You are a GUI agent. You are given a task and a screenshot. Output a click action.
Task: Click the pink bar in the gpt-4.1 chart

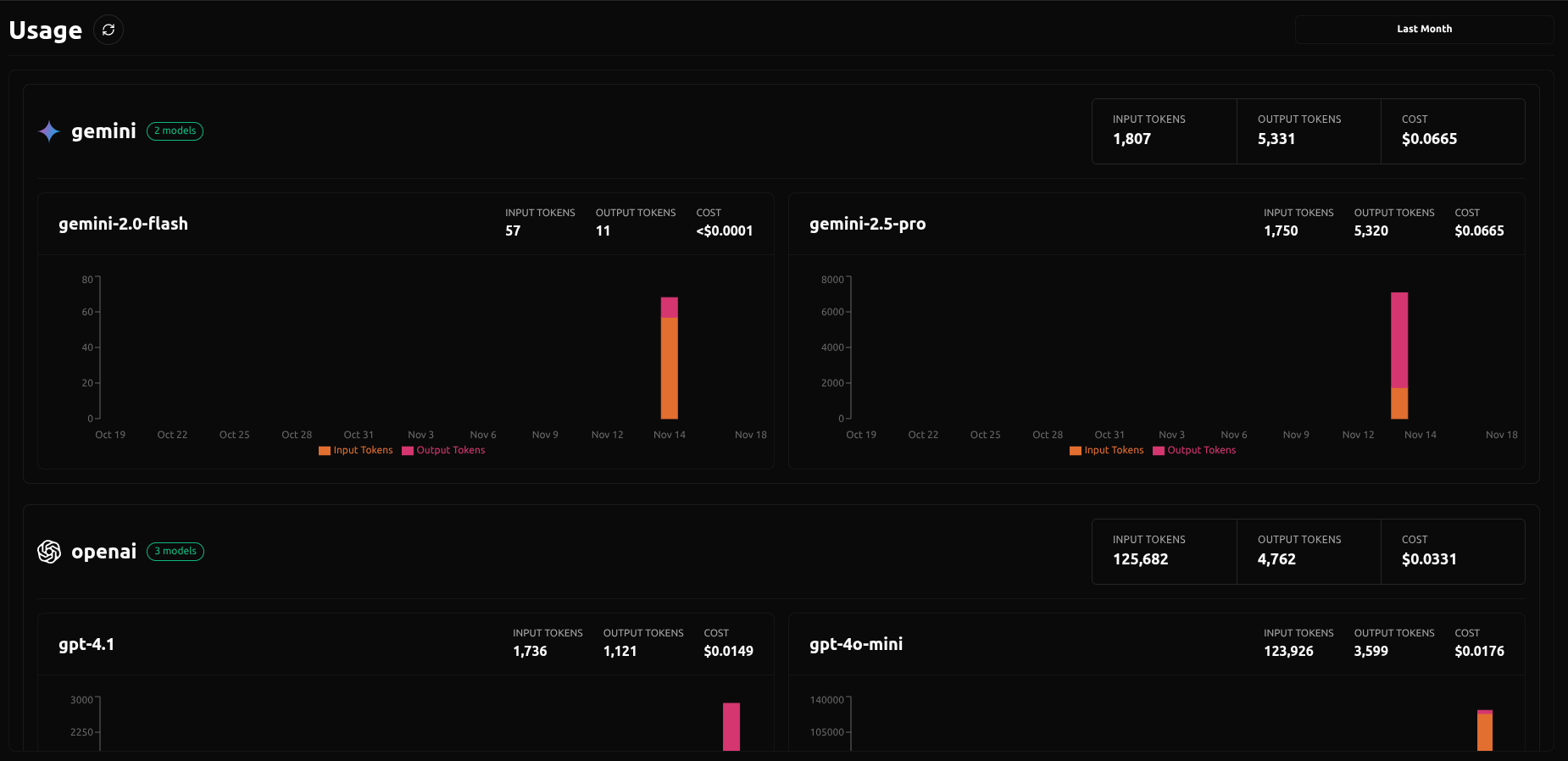731,726
